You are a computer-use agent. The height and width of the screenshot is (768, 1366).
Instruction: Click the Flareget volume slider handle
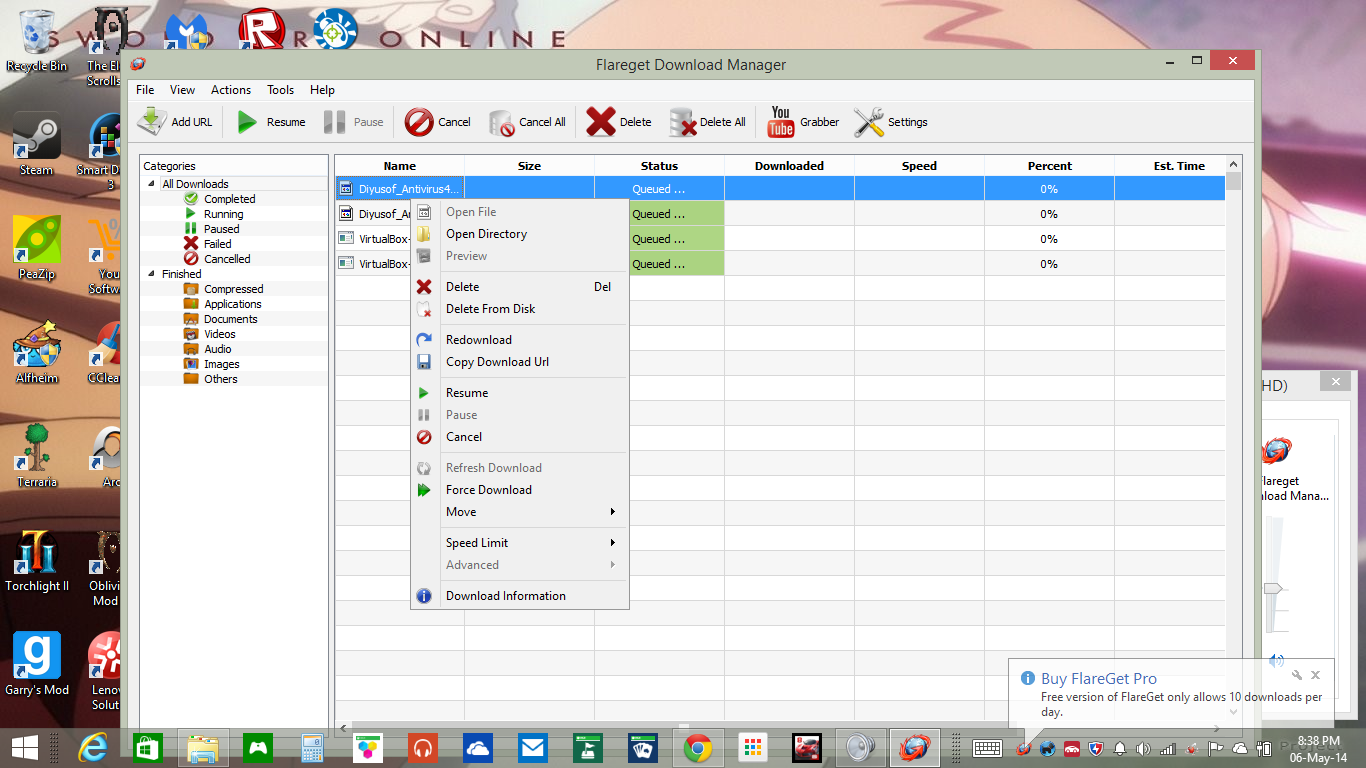point(1273,588)
